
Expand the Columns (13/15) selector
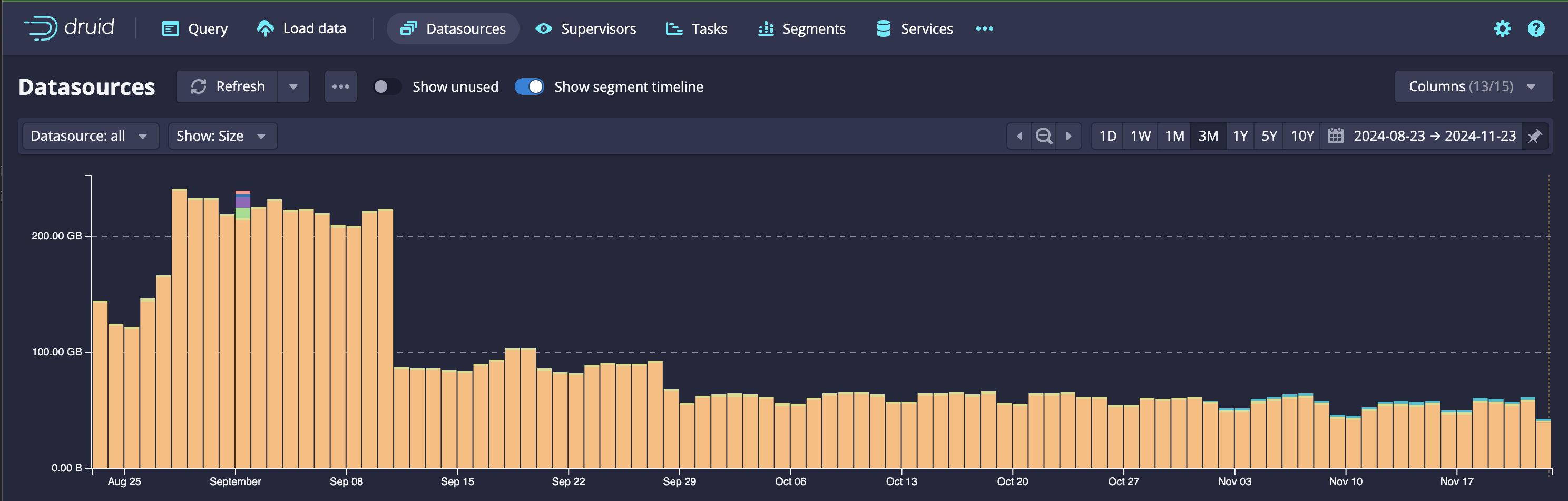(x=1473, y=86)
